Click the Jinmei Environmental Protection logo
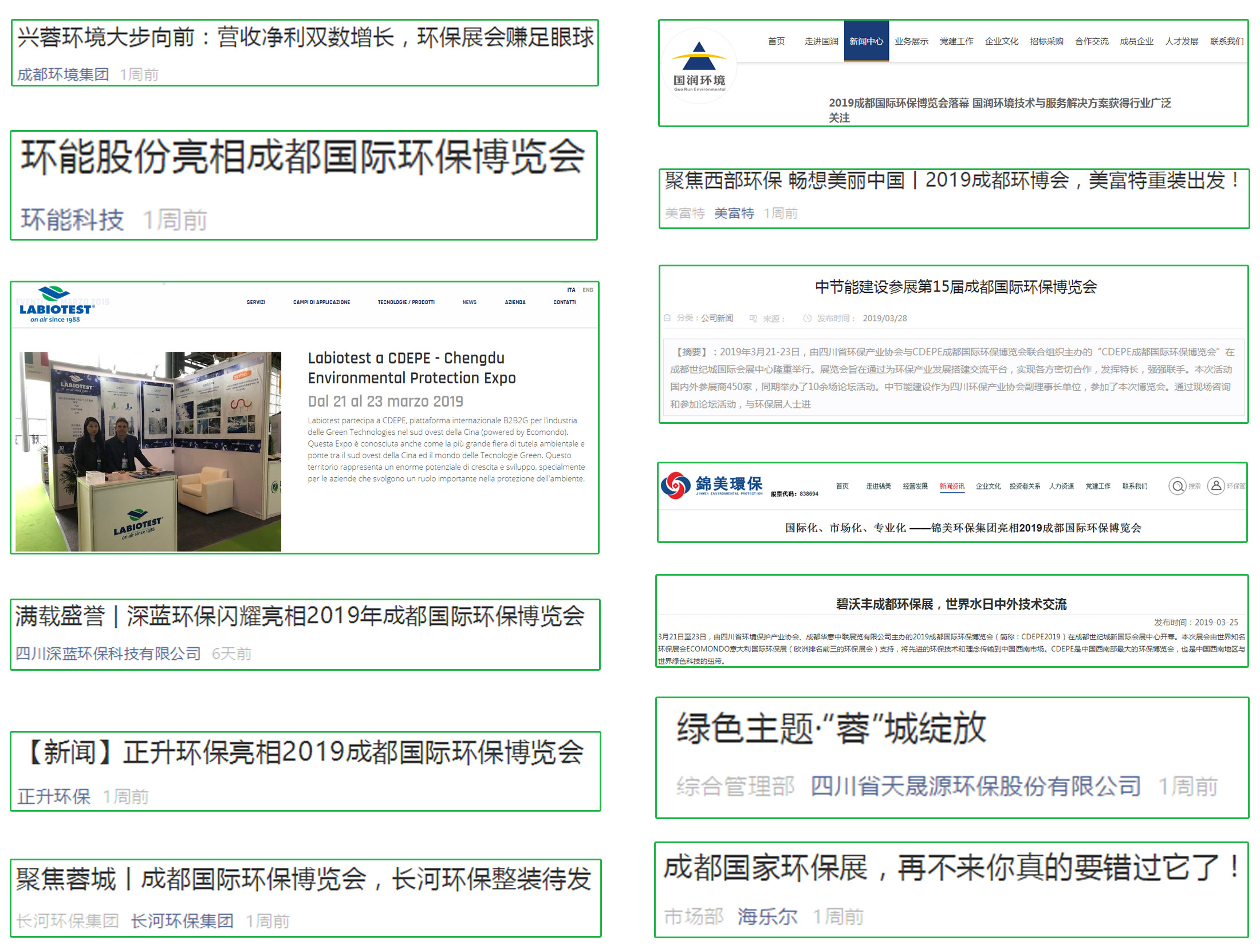This screenshot has height=952, width=1260. 711,485
